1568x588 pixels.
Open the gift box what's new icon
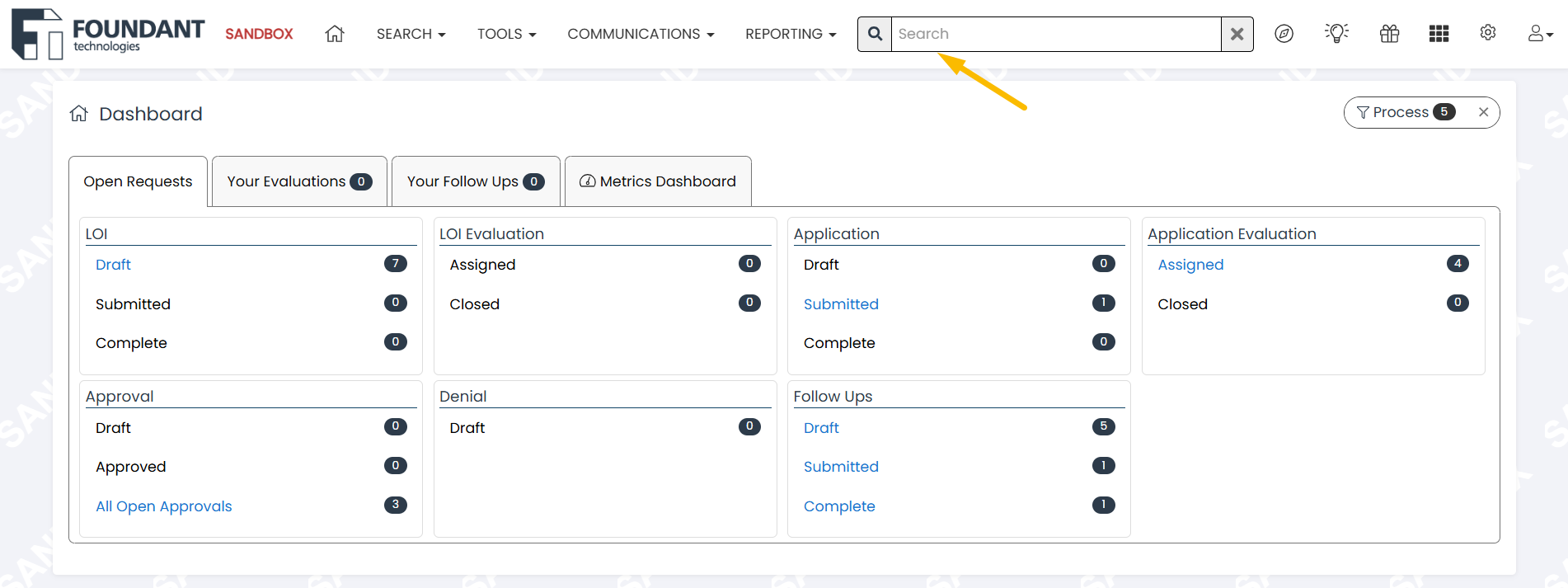click(x=1389, y=34)
